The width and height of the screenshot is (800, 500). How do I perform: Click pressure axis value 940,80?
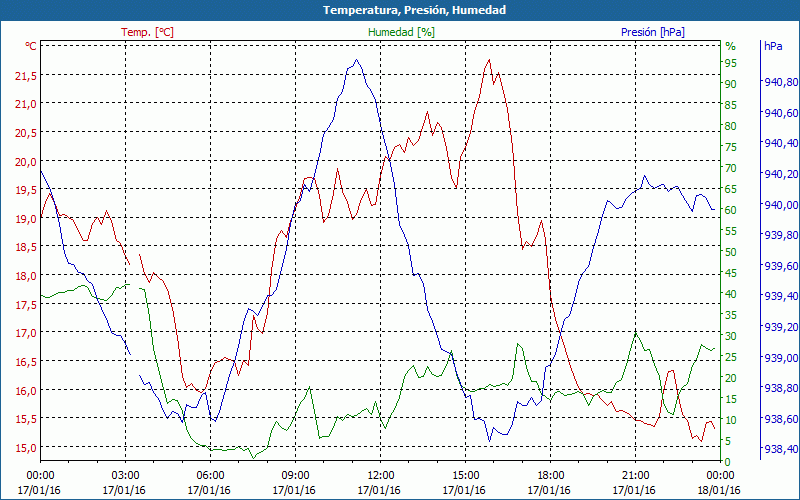(782, 82)
